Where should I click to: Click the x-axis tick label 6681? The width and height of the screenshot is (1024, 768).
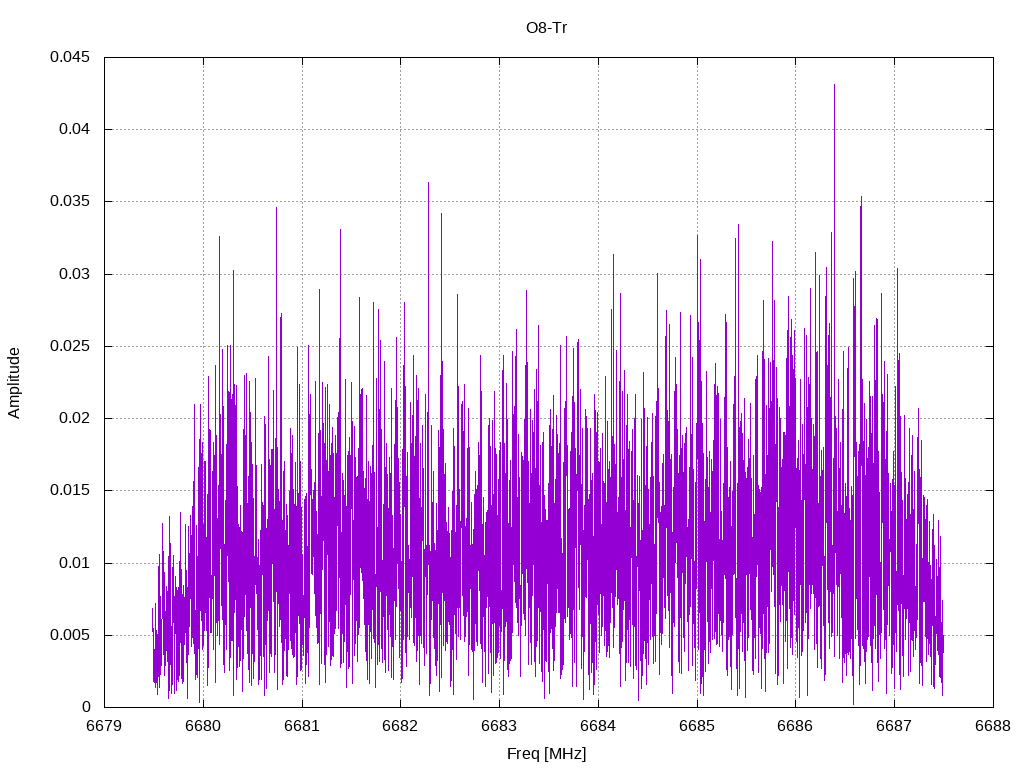pos(302,726)
